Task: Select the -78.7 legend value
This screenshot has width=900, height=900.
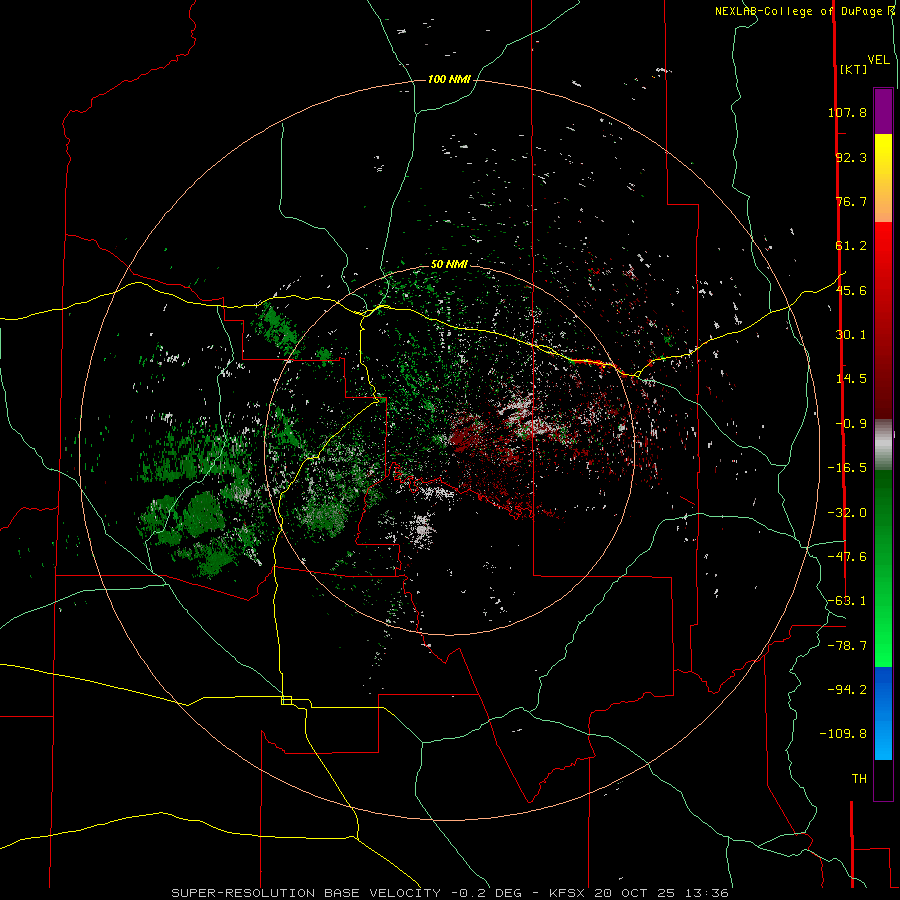Action: coord(847,646)
